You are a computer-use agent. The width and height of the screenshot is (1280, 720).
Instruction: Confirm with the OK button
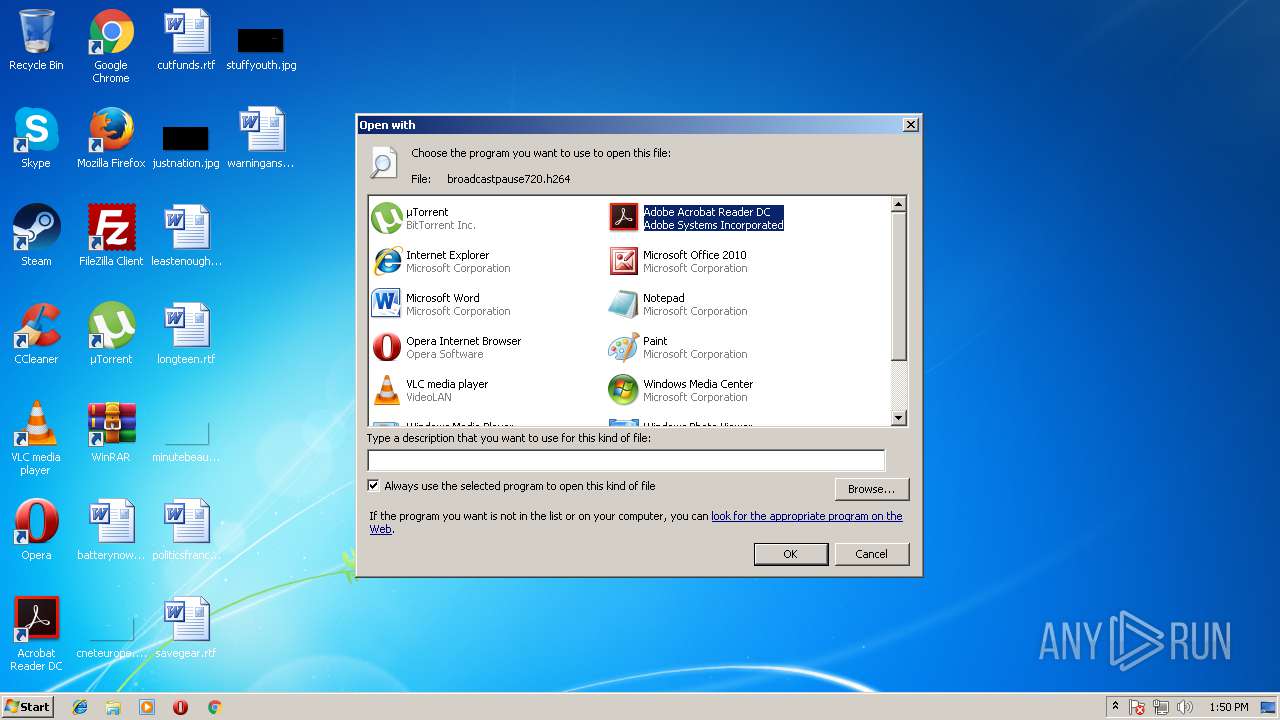click(x=790, y=554)
